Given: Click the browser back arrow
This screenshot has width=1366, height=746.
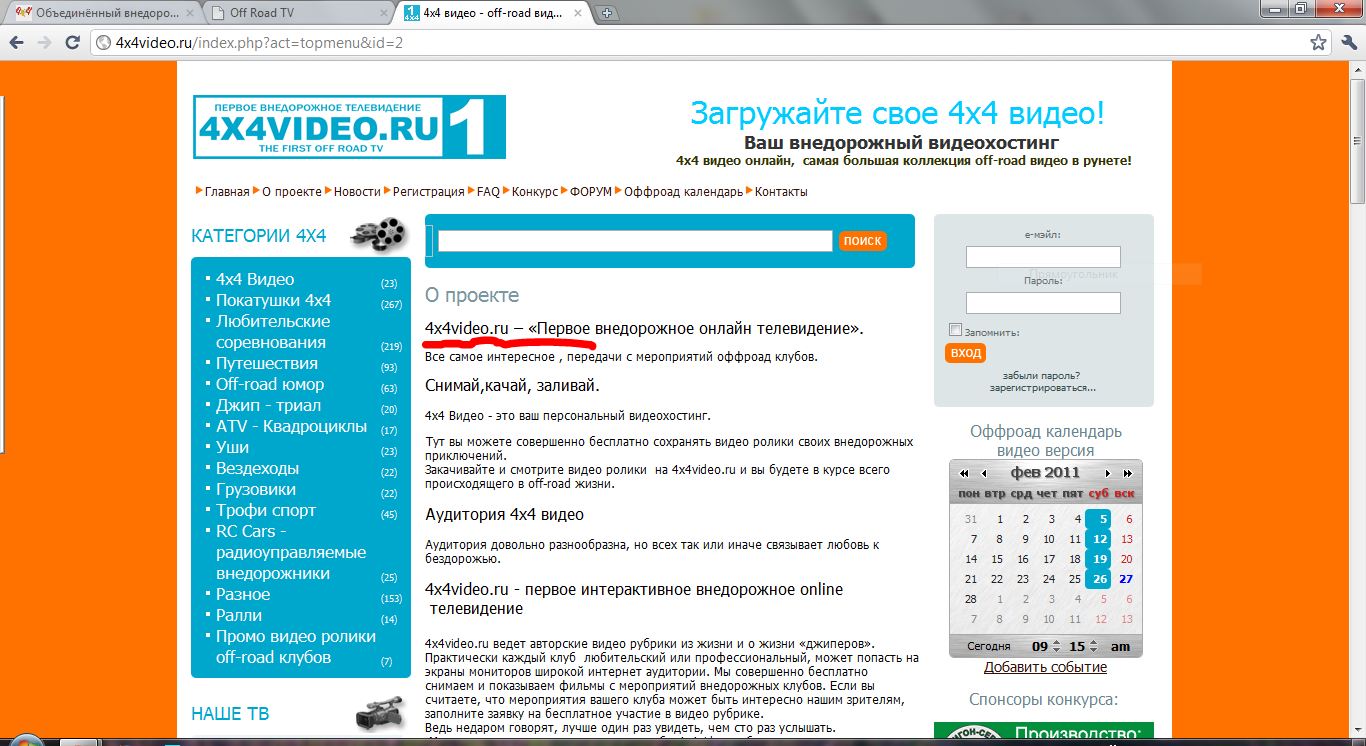Looking at the screenshot, I should 17,43.
